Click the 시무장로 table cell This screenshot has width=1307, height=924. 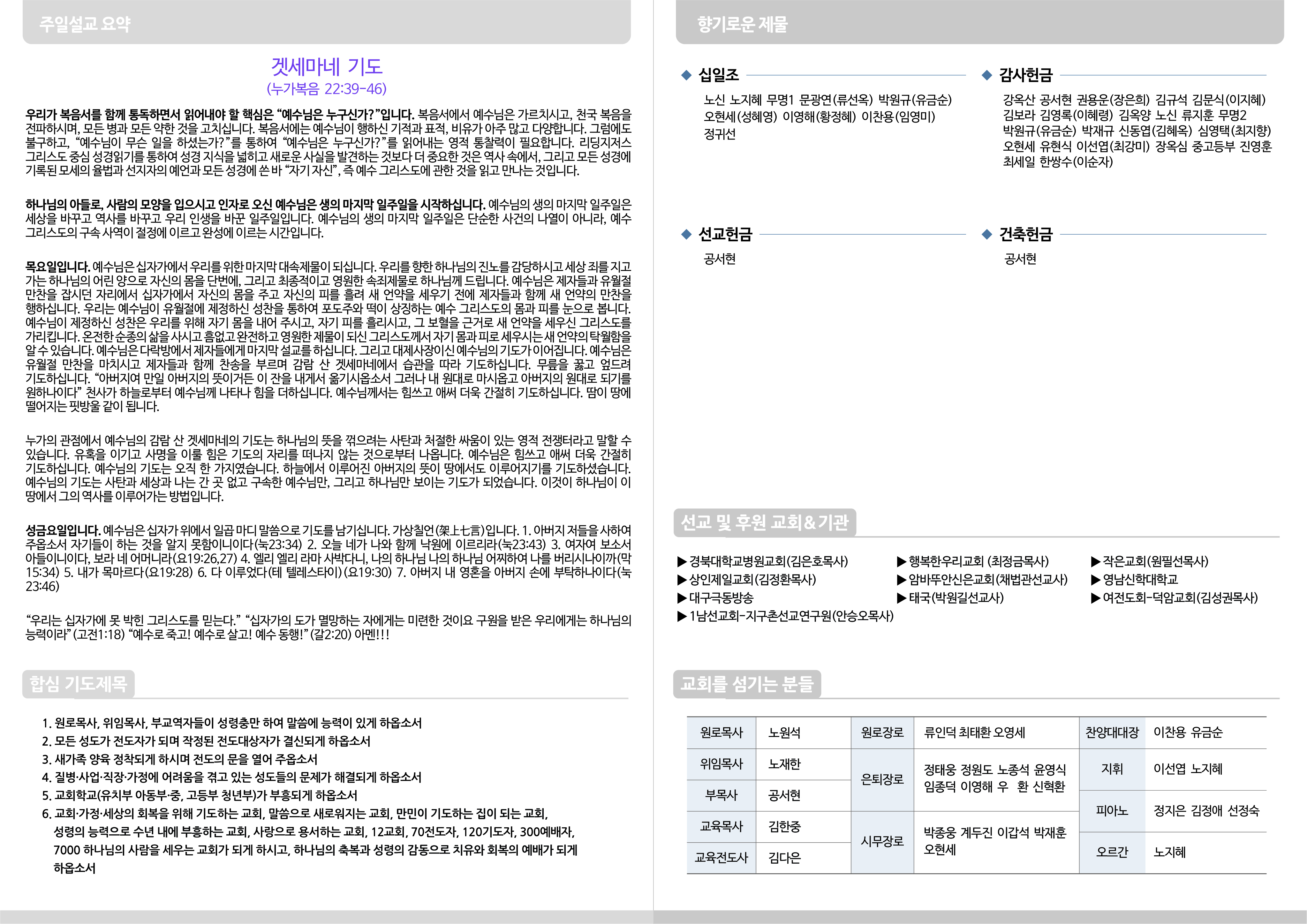(882, 842)
